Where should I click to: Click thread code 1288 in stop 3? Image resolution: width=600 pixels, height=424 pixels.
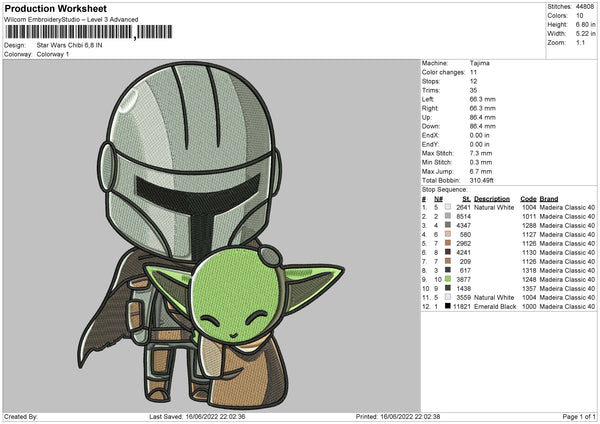click(529, 225)
